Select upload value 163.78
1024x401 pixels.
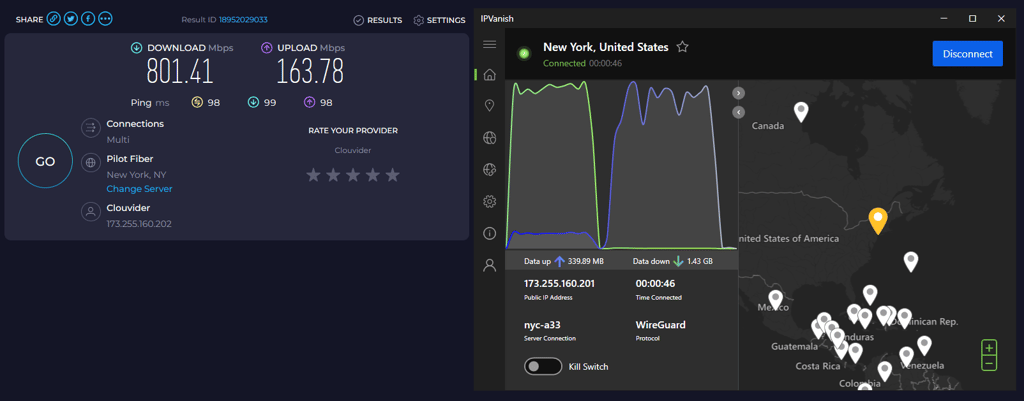click(x=310, y=71)
